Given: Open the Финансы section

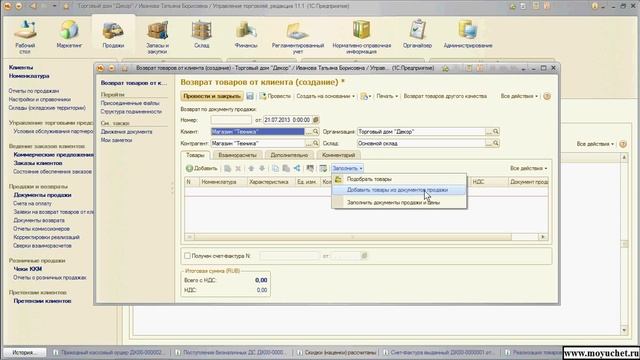Looking at the screenshot, I should coord(246,35).
